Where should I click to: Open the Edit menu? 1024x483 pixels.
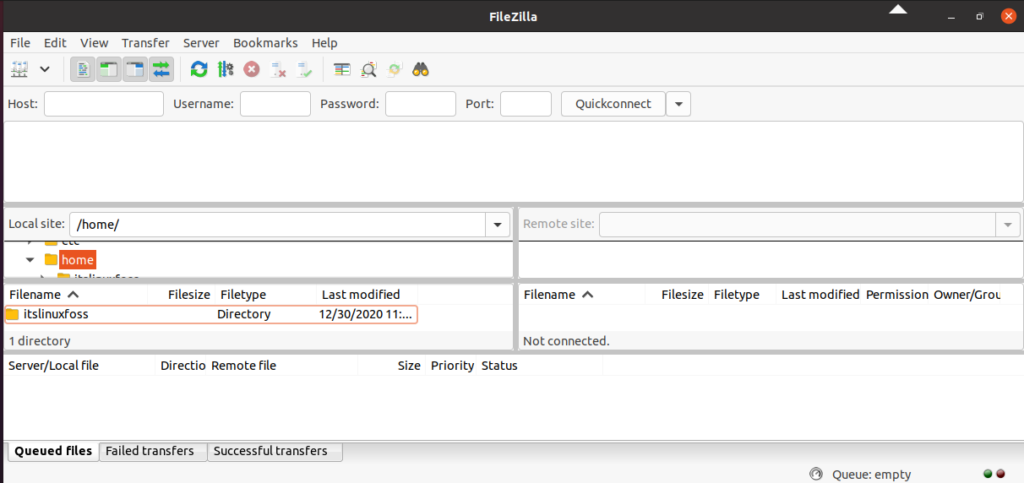point(55,43)
